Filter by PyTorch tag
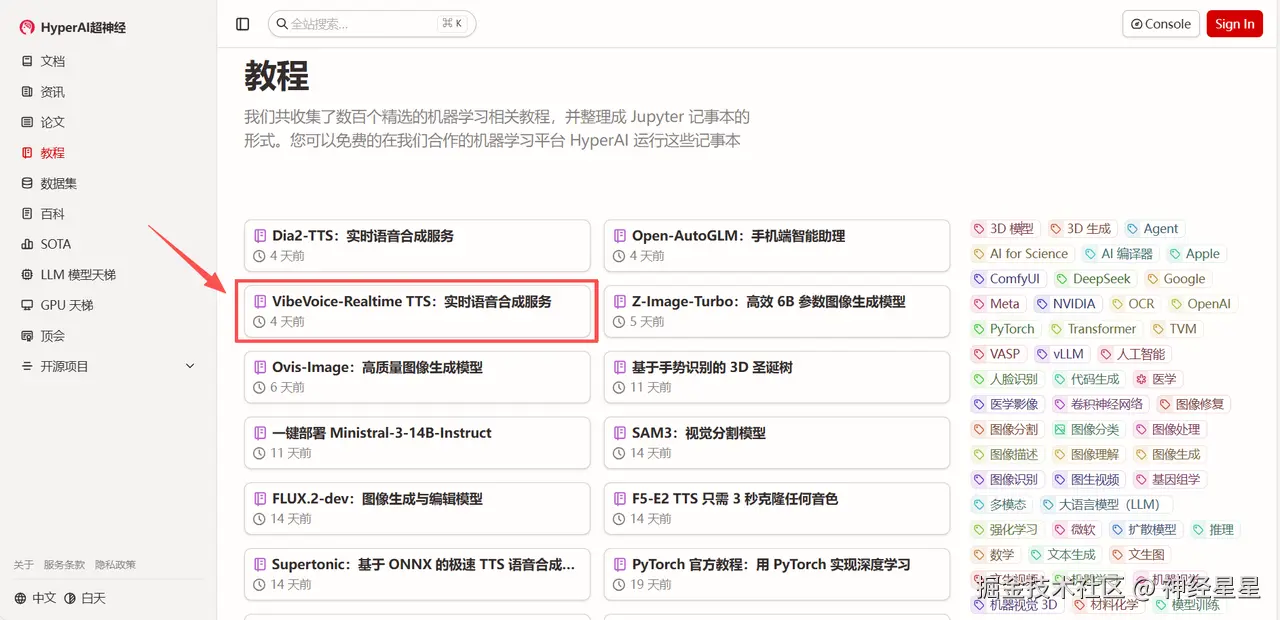This screenshot has height=620, width=1280. coord(1005,329)
